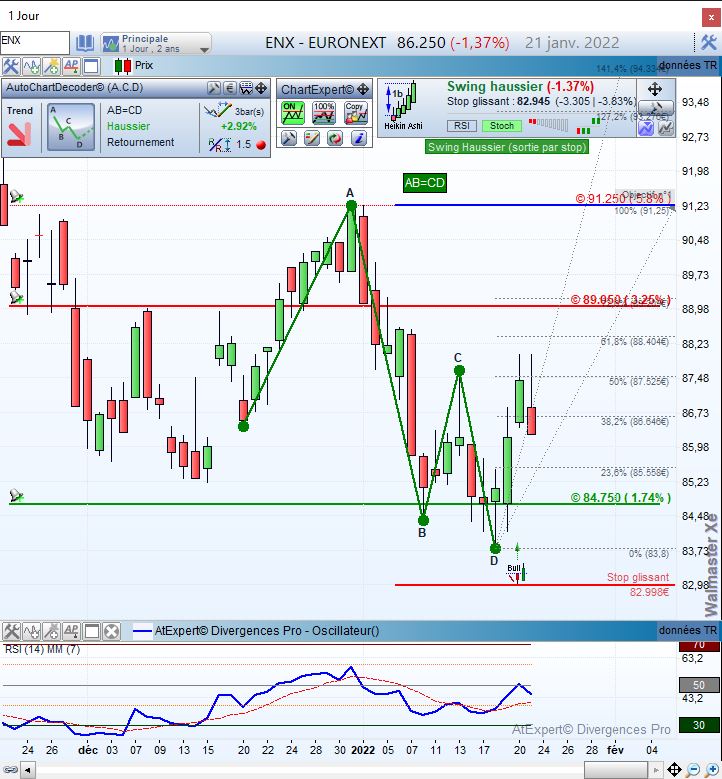Add indicator to oscillator panel
Image resolution: width=722 pixels, height=779 pixels.
[31, 631]
